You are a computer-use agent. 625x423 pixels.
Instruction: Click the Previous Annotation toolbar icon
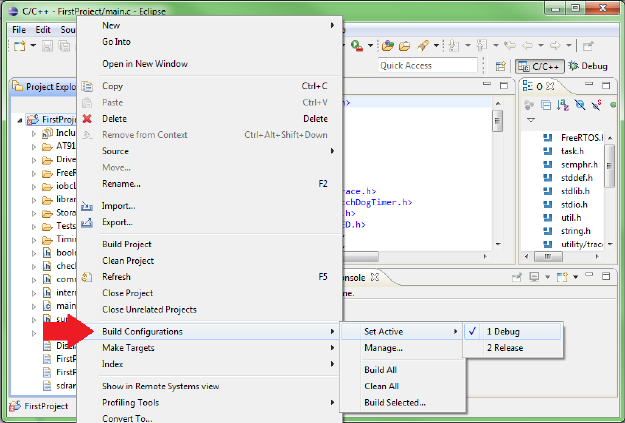point(482,46)
